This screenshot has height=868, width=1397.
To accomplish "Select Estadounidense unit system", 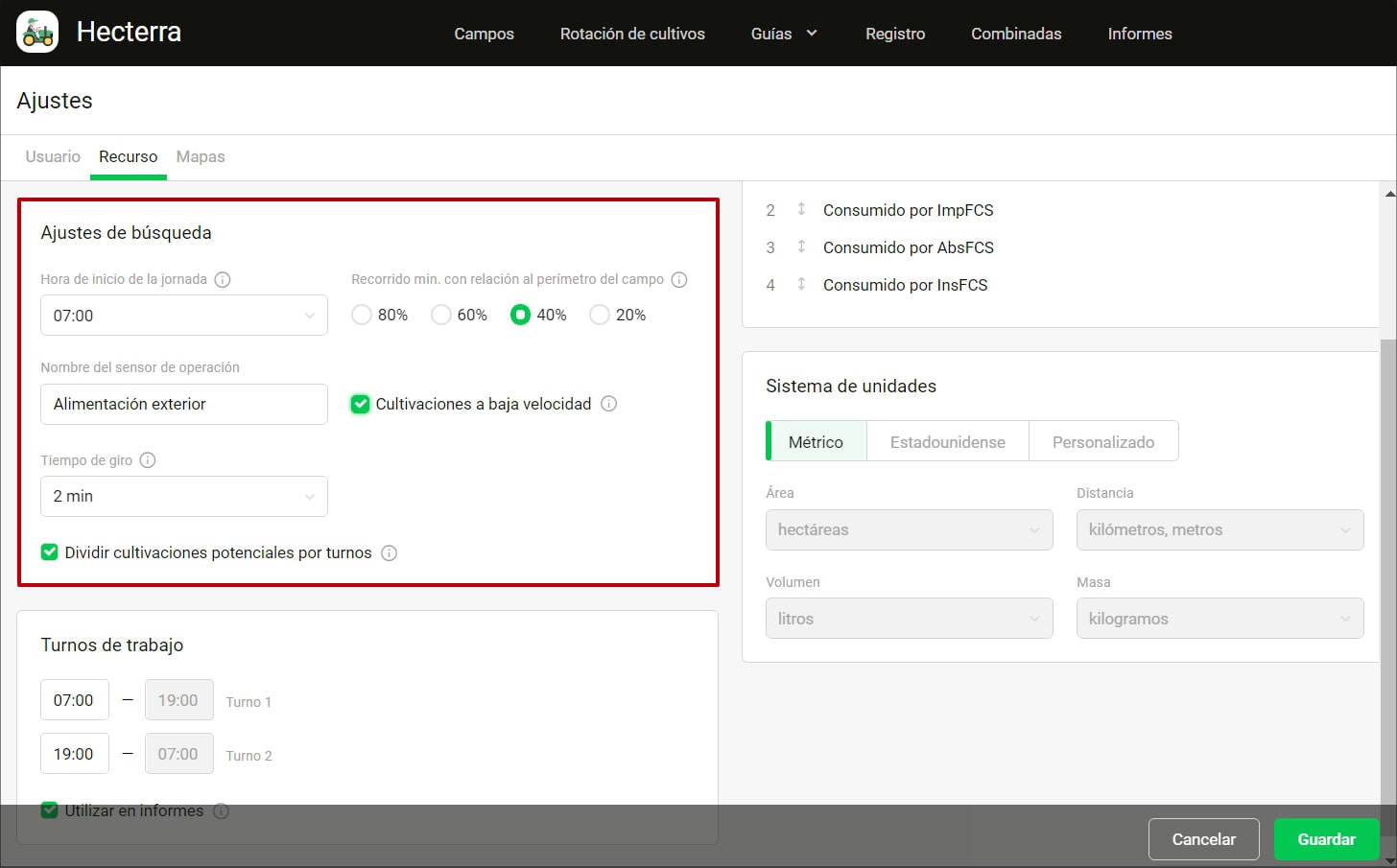I will coord(947,442).
